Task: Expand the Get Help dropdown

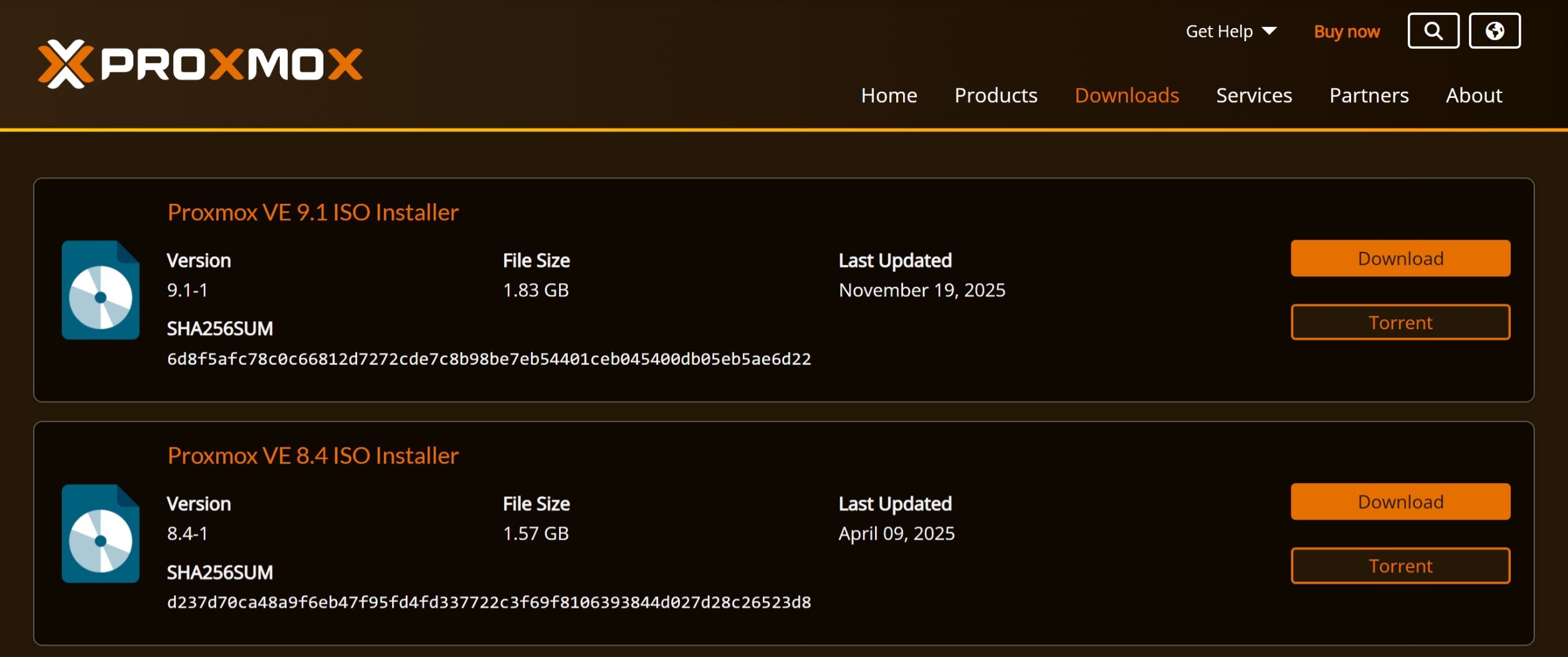Action: click(x=1231, y=31)
